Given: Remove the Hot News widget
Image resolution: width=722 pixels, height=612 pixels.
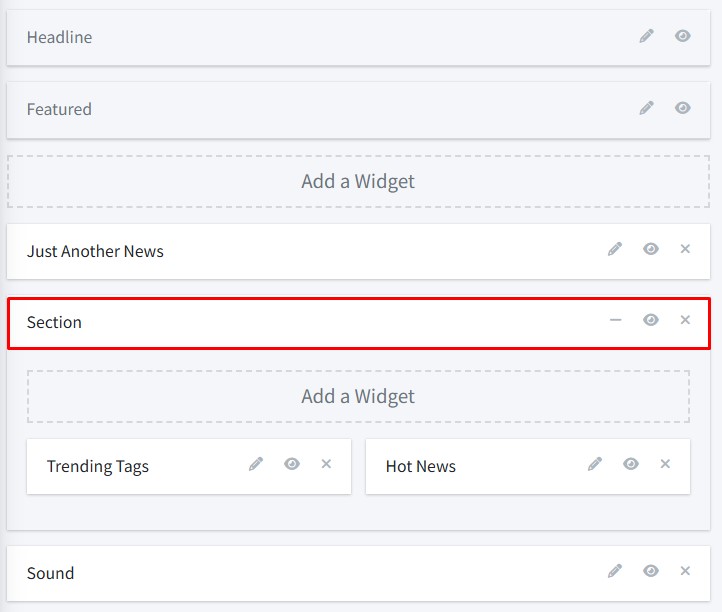Looking at the screenshot, I should click(665, 464).
